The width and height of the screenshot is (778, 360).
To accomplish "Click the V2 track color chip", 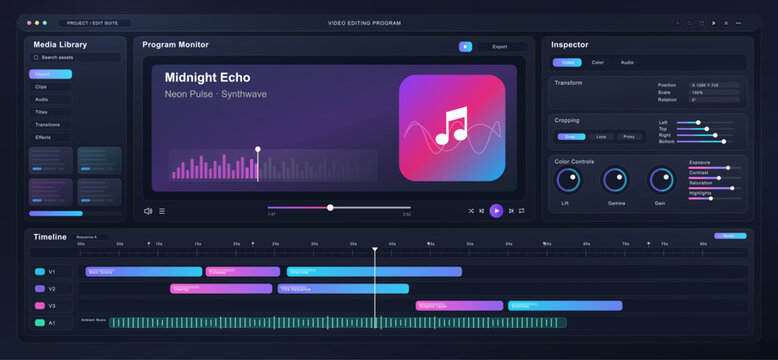I will click(40, 289).
